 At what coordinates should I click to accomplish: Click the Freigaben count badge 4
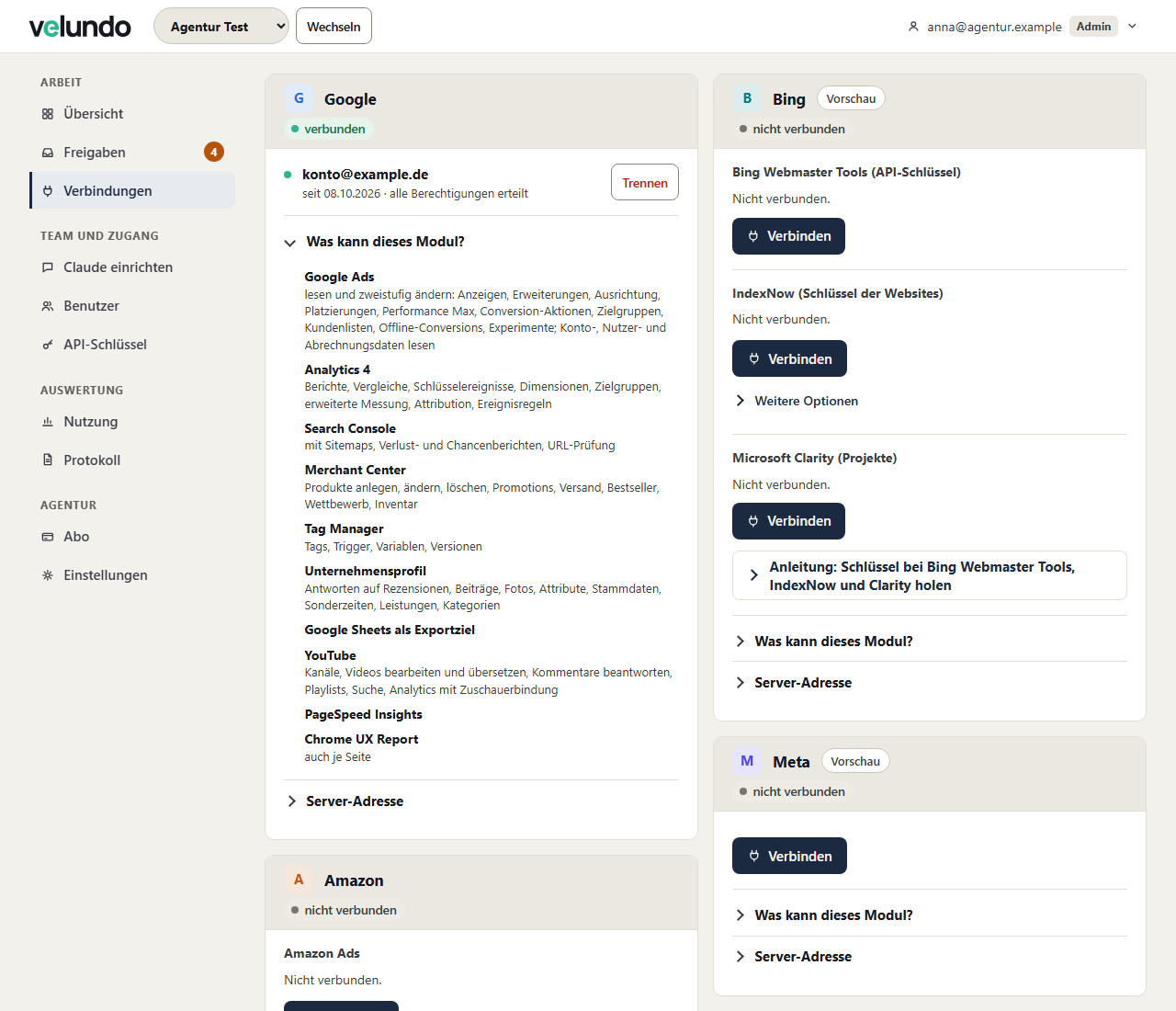[x=214, y=152]
